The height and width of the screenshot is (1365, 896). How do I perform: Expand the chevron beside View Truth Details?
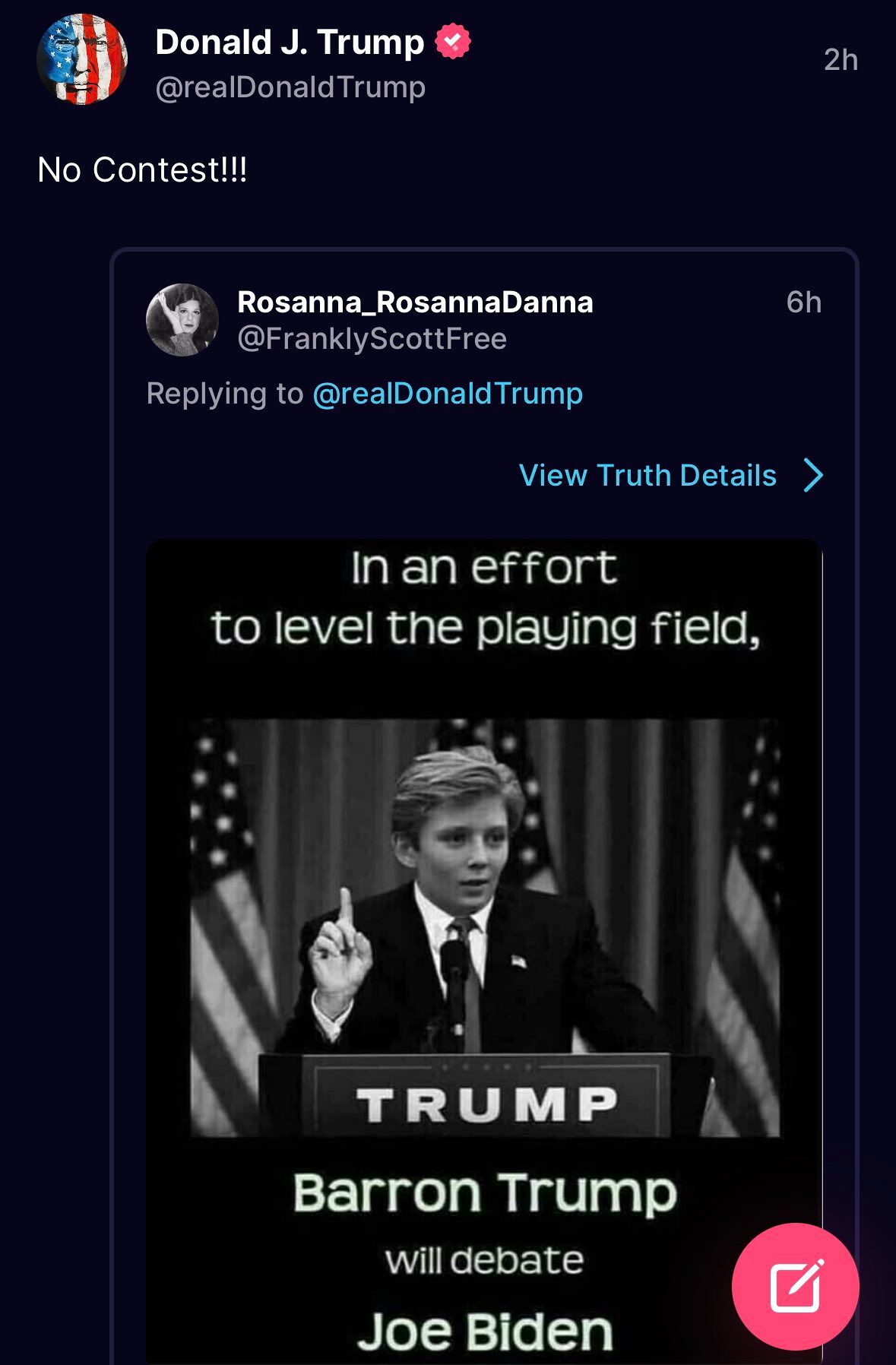[813, 476]
